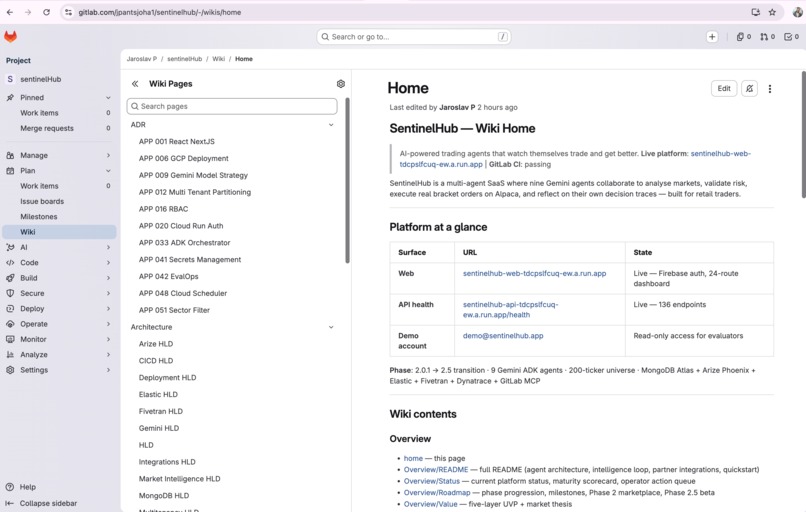Expand the Manage menu
806x512 pixels.
click(x=108, y=155)
